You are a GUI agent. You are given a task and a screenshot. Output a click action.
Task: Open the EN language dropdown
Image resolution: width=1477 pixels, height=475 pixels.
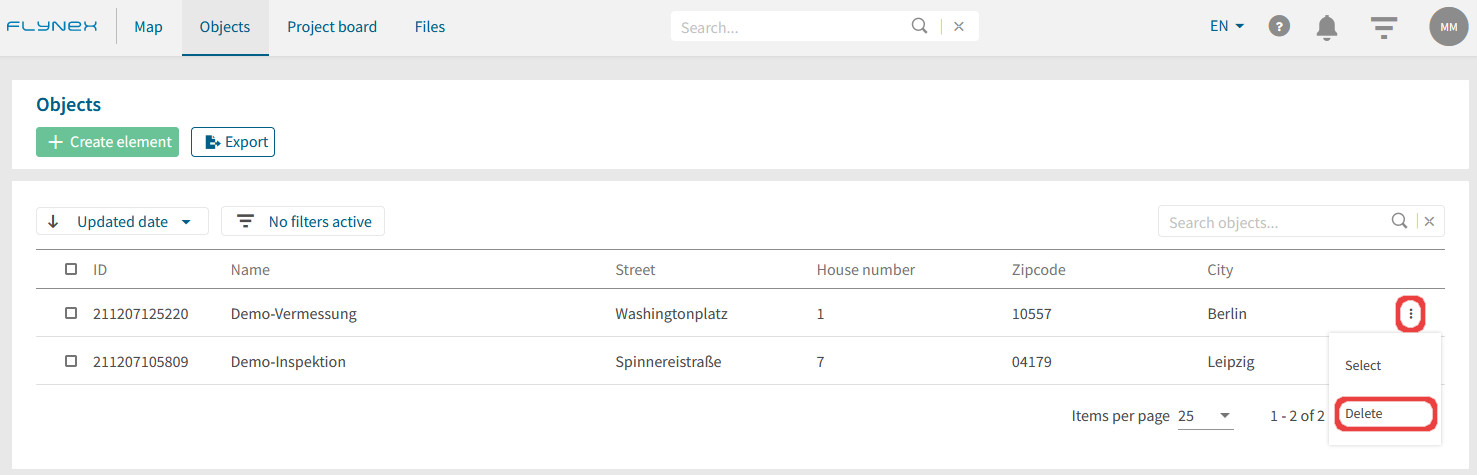click(1227, 27)
